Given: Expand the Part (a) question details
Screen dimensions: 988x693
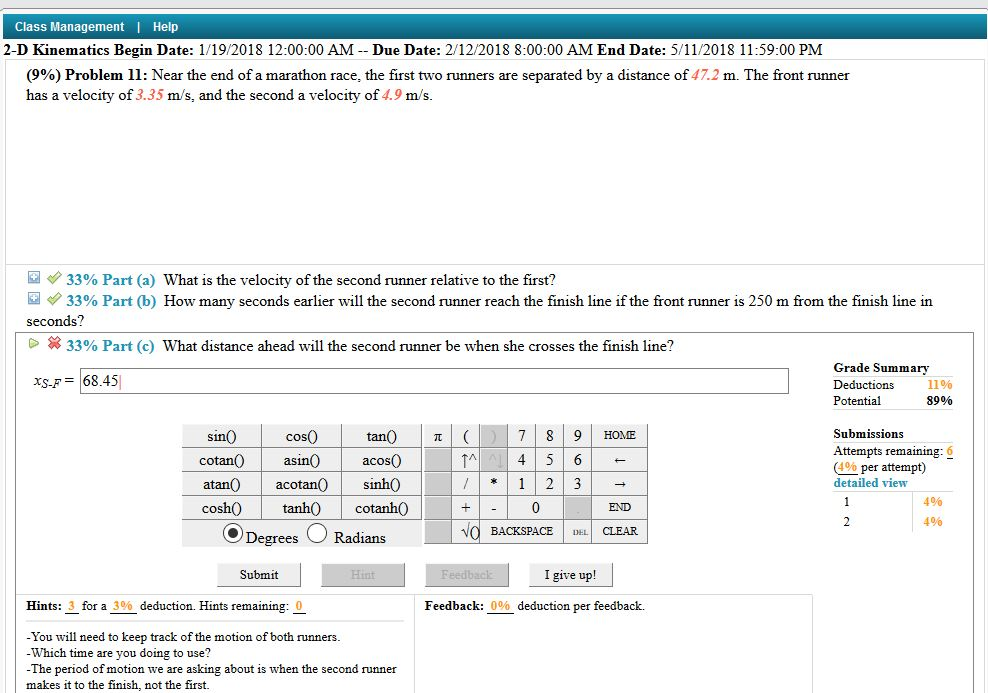Looking at the screenshot, I should [x=33, y=280].
